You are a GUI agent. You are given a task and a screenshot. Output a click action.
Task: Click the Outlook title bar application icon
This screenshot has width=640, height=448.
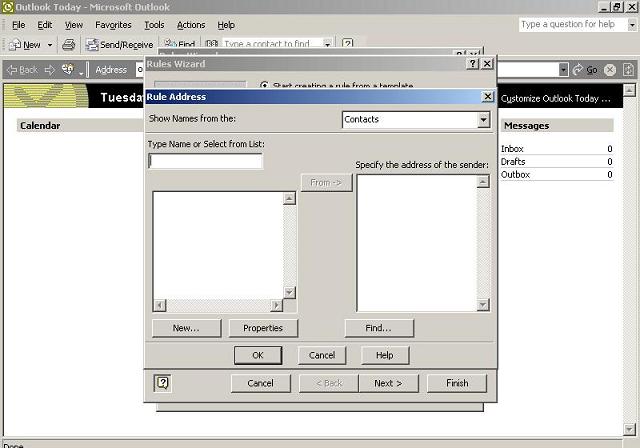click(7, 7)
